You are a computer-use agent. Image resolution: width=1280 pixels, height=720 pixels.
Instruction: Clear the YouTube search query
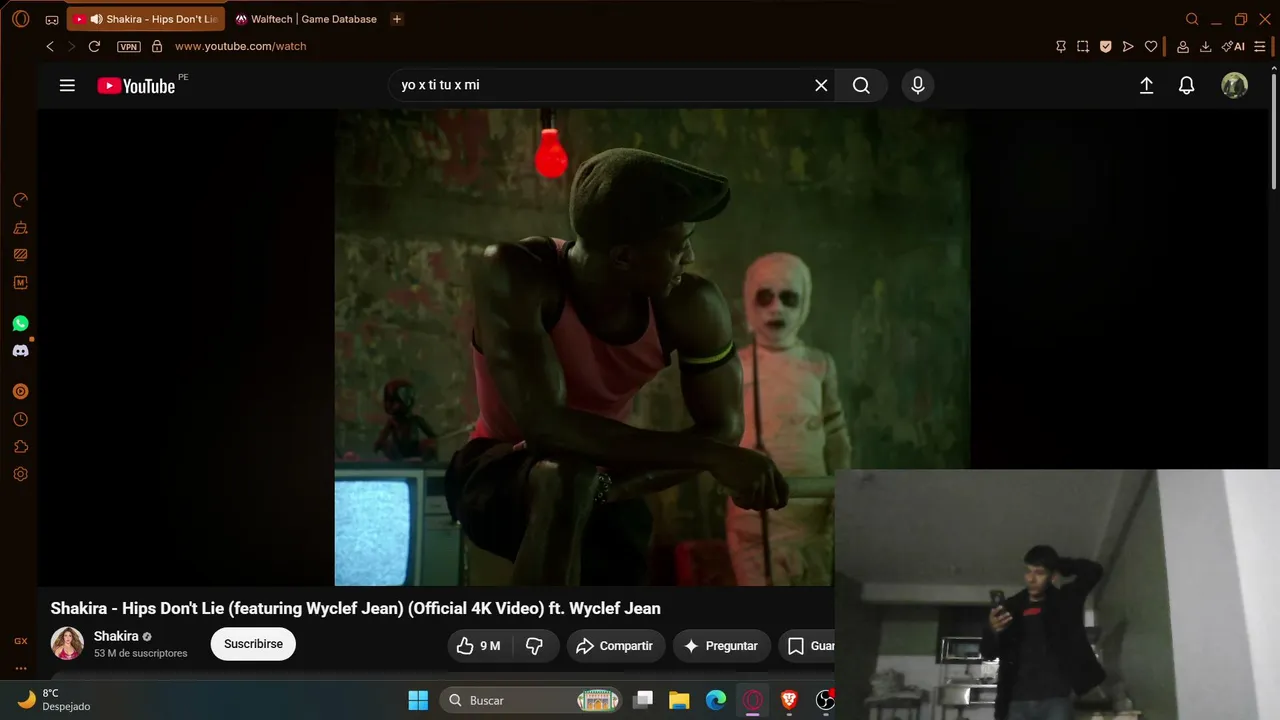coord(821,86)
